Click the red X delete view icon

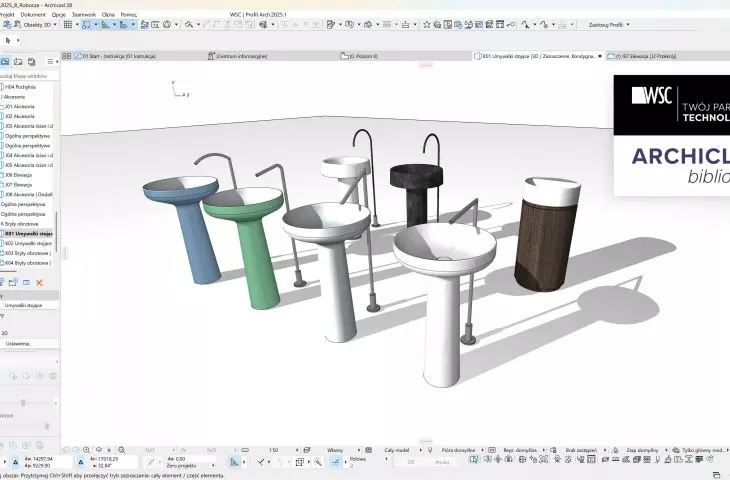[x=40, y=283]
